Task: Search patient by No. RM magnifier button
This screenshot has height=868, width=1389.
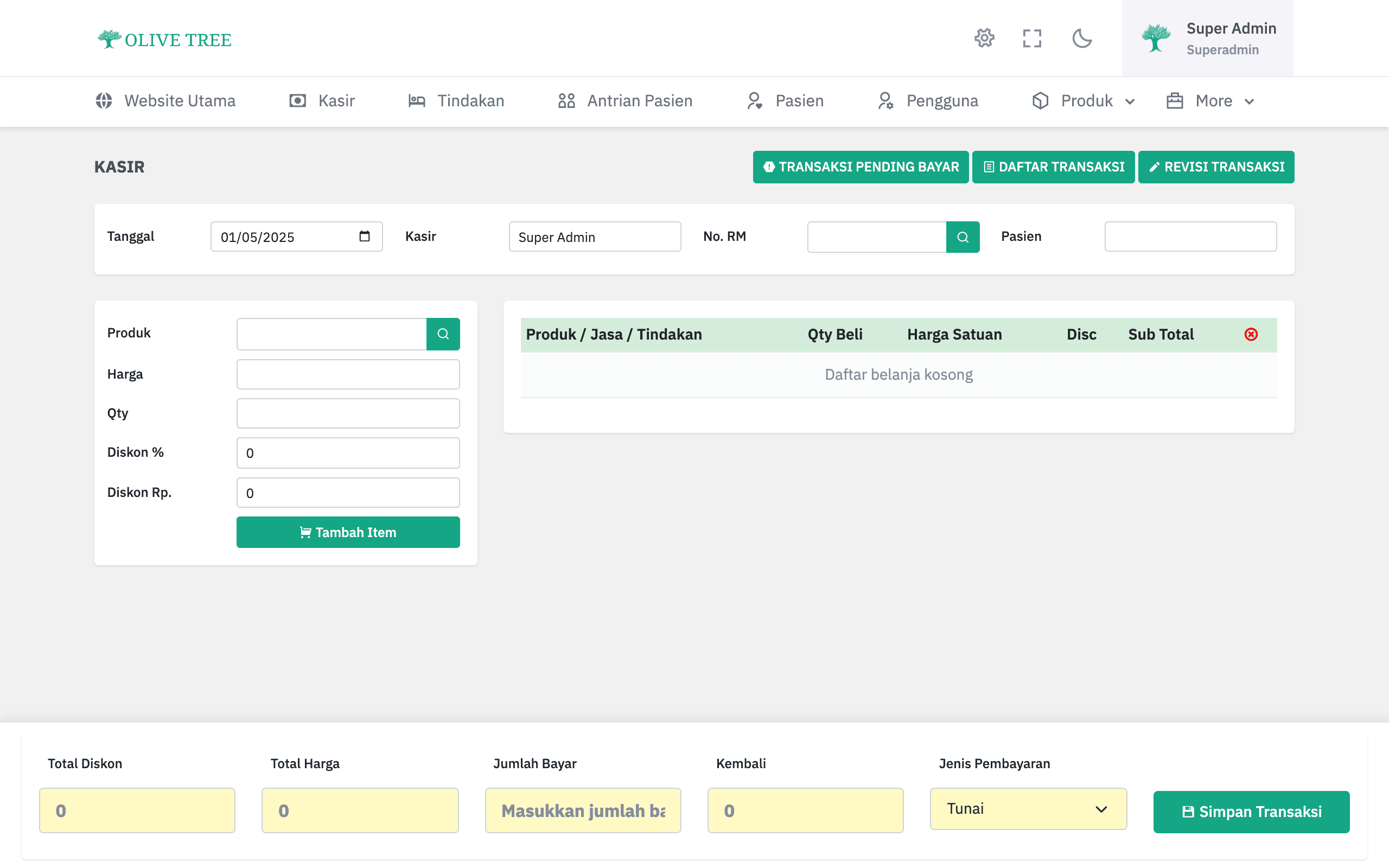Action: click(963, 237)
